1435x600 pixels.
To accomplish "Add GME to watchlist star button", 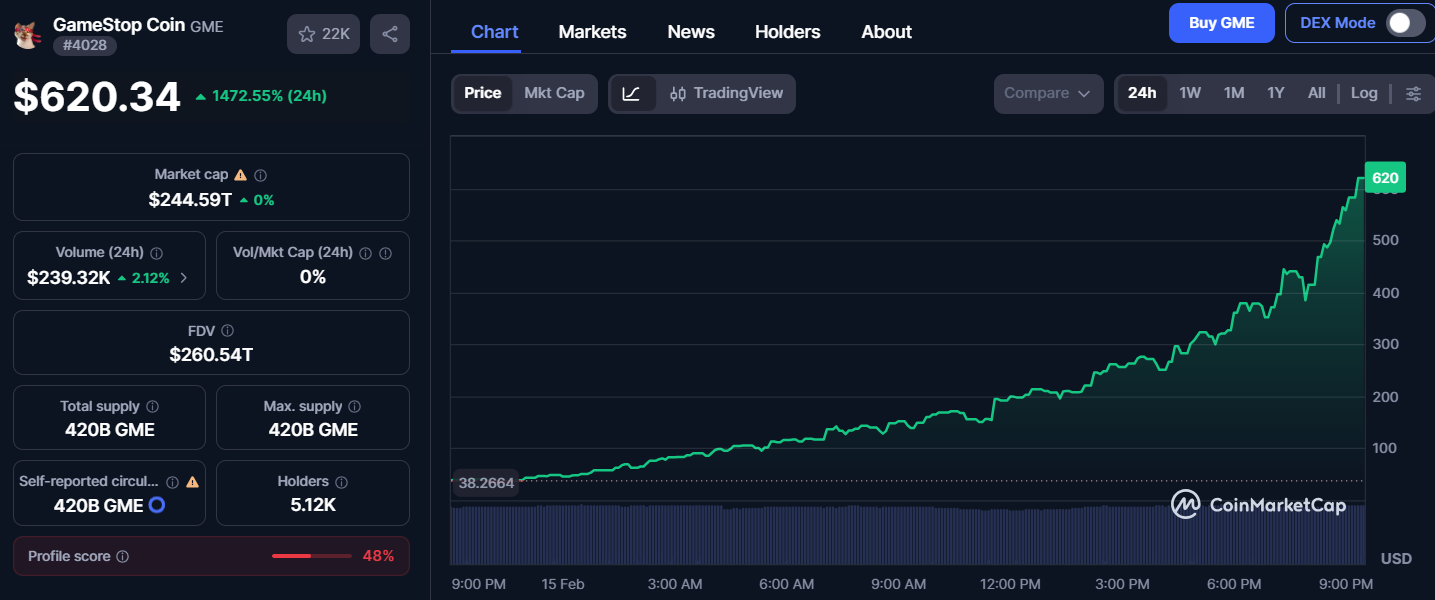I will [323, 34].
